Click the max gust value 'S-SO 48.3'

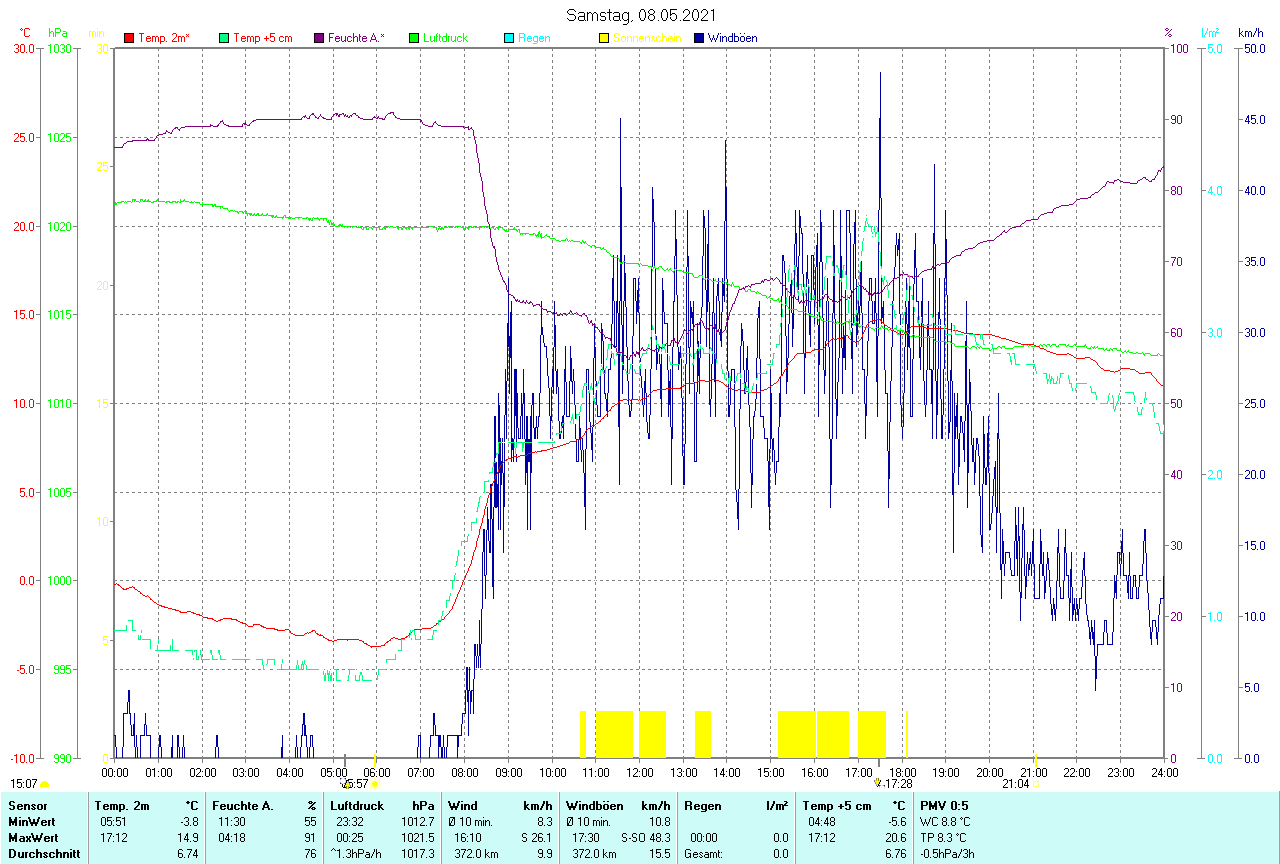point(646,837)
